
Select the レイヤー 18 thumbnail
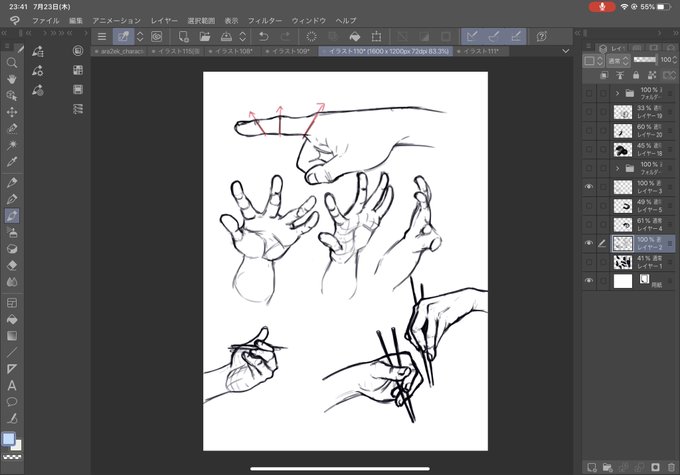623,150
